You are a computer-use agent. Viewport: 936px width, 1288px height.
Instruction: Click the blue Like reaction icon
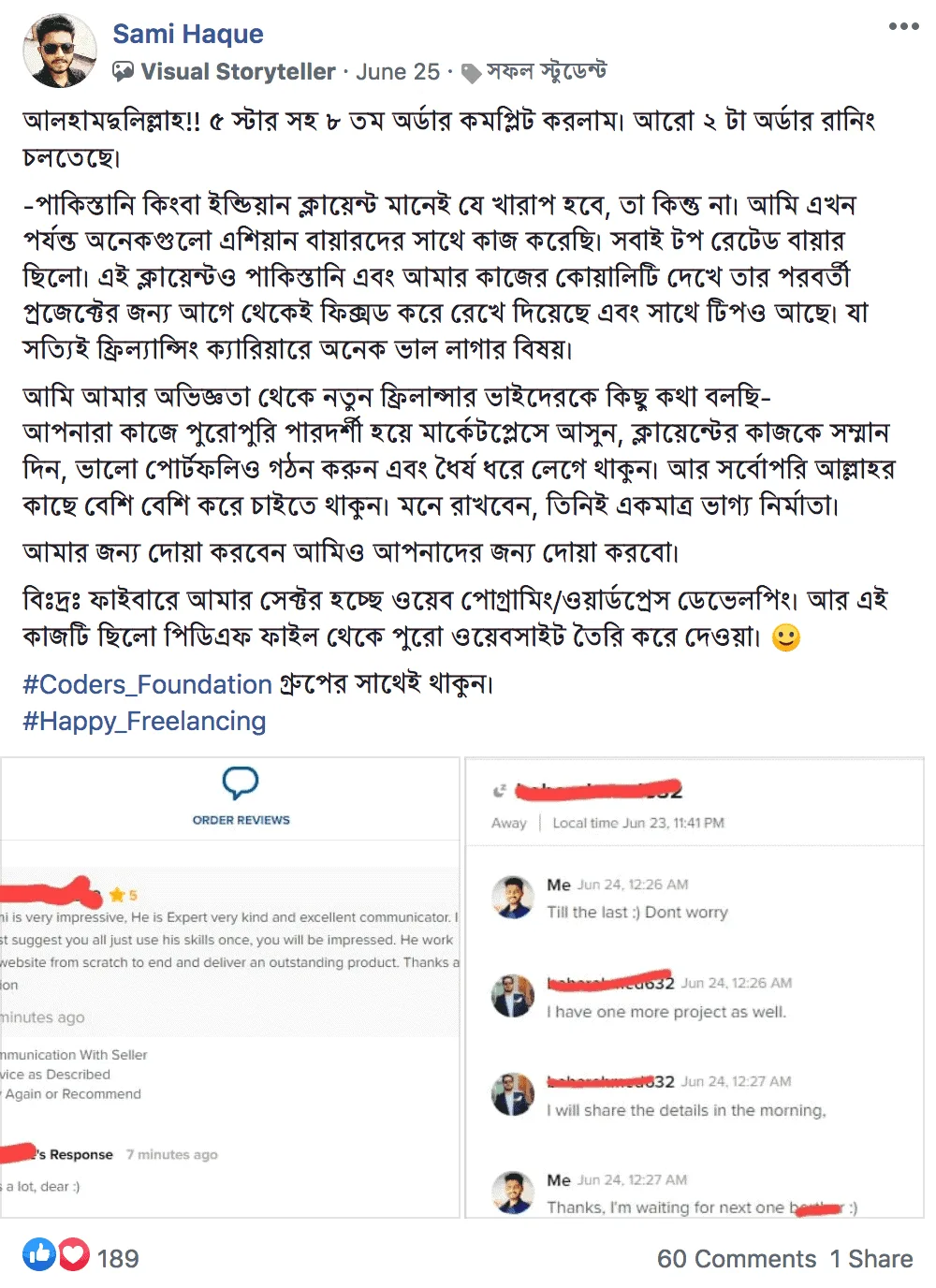39,1254
